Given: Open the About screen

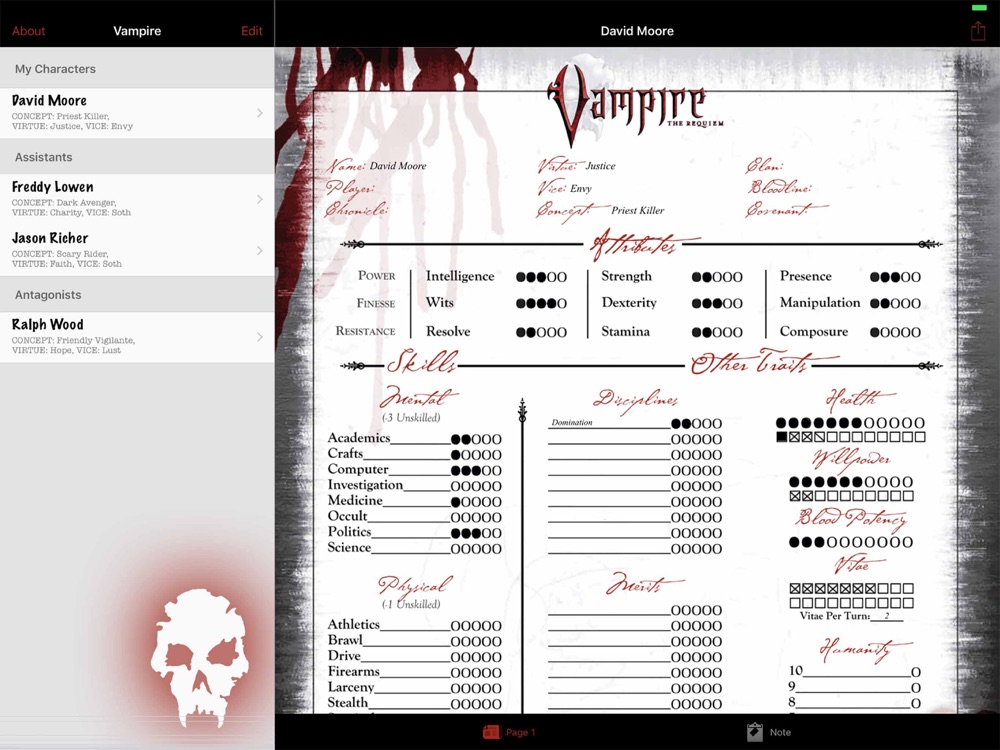Looking at the screenshot, I should click(29, 31).
